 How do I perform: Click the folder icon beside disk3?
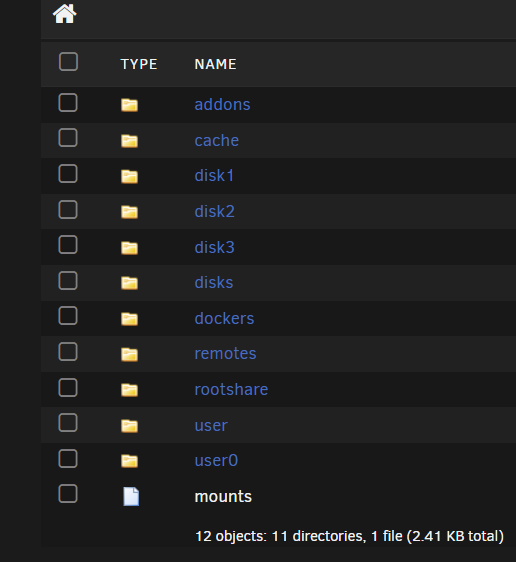tap(129, 247)
